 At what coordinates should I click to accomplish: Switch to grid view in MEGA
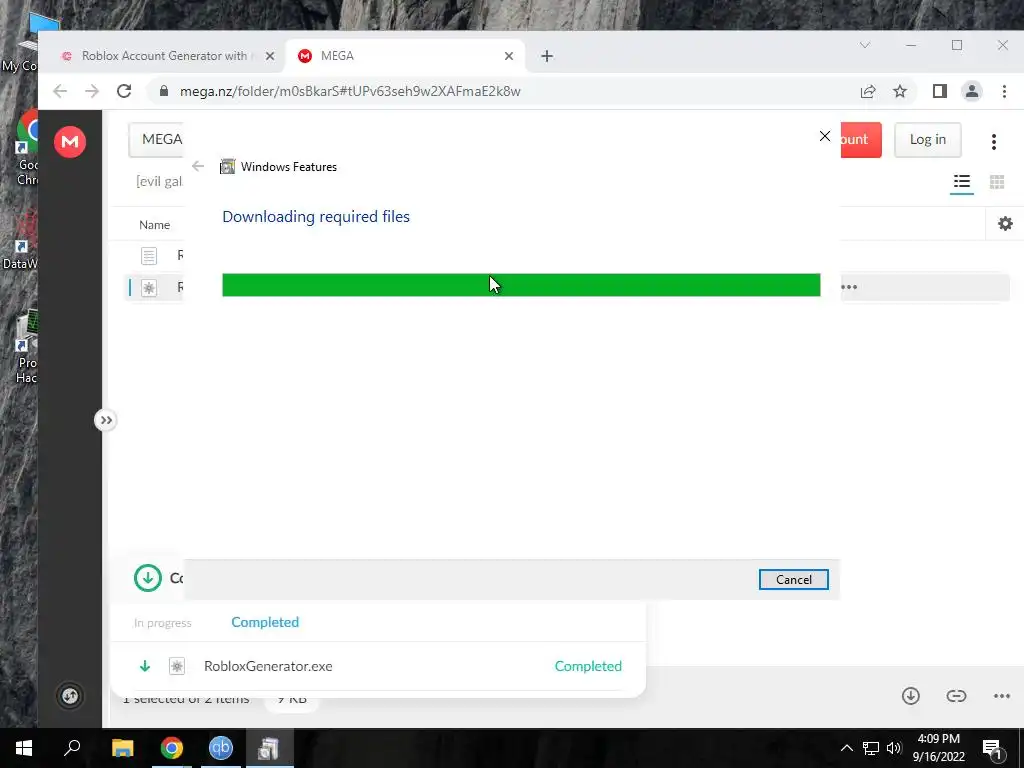(x=997, y=182)
